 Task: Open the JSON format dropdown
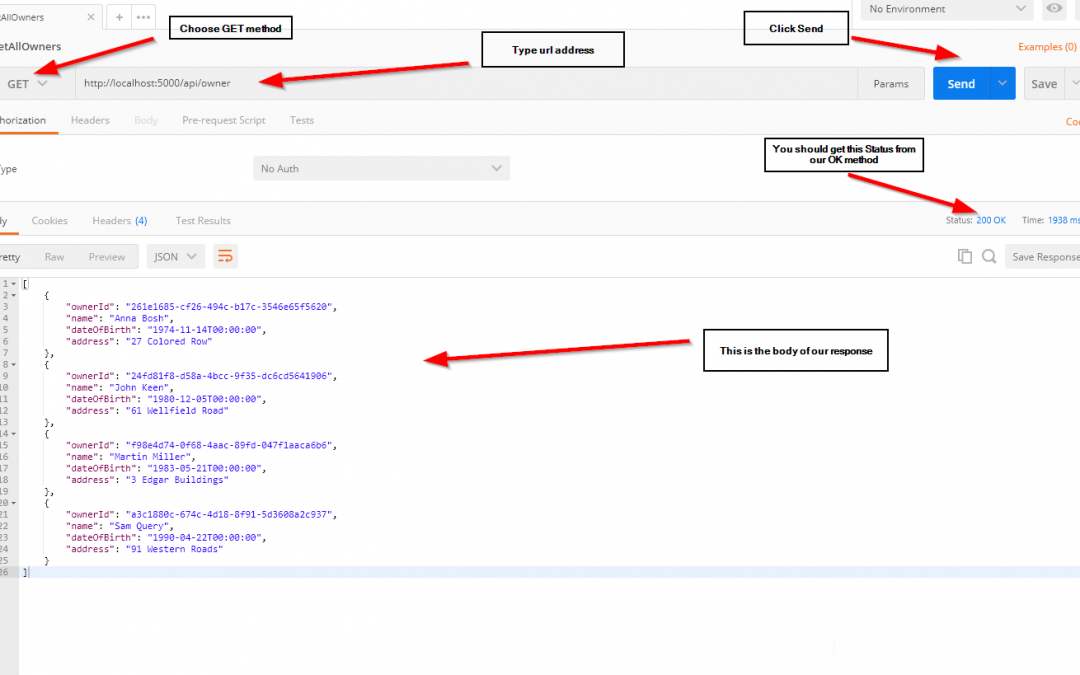(x=175, y=257)
